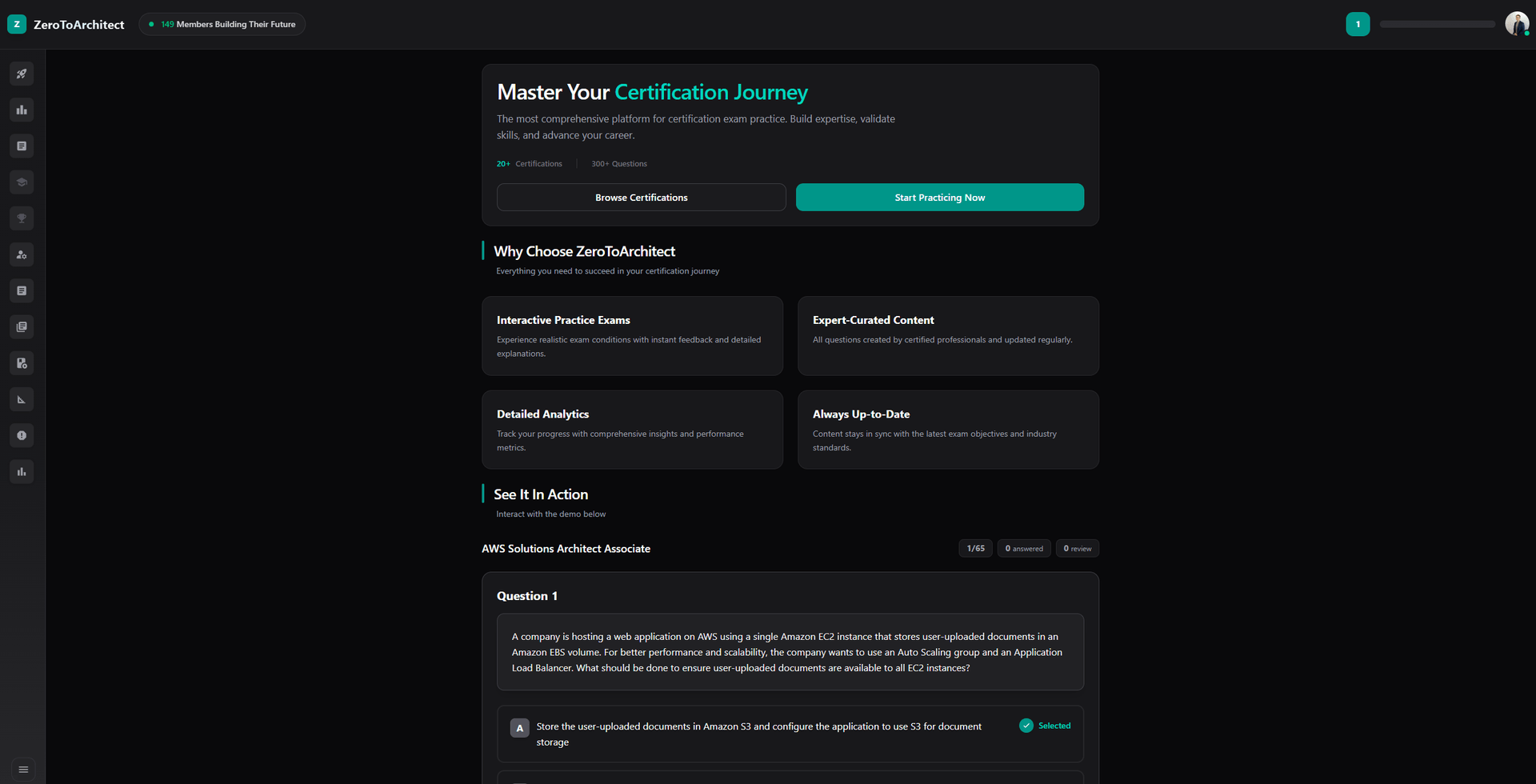This screenshot has height=784, width=1536.
Task: Expand the sidebar with hamburger menu button
Action: [23, 770]
